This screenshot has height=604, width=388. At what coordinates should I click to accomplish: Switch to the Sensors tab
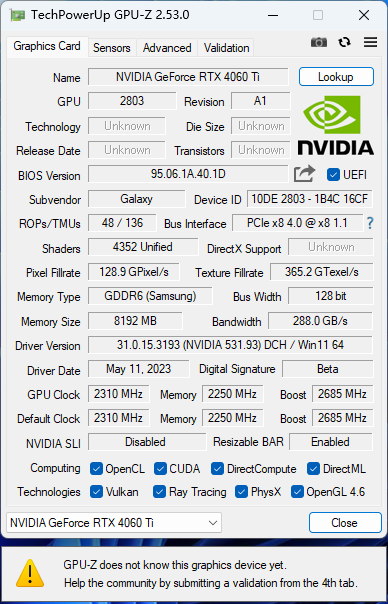[x=112, y=48]
